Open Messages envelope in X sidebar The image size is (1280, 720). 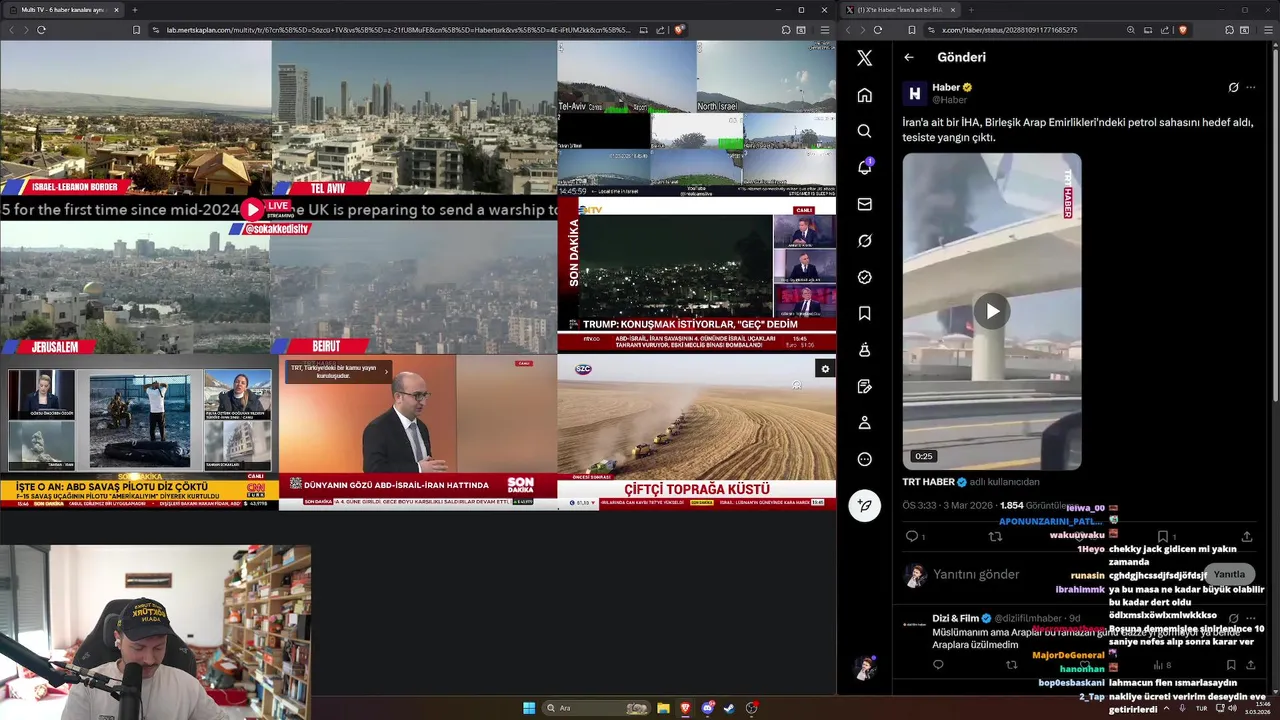click(865, 204)
